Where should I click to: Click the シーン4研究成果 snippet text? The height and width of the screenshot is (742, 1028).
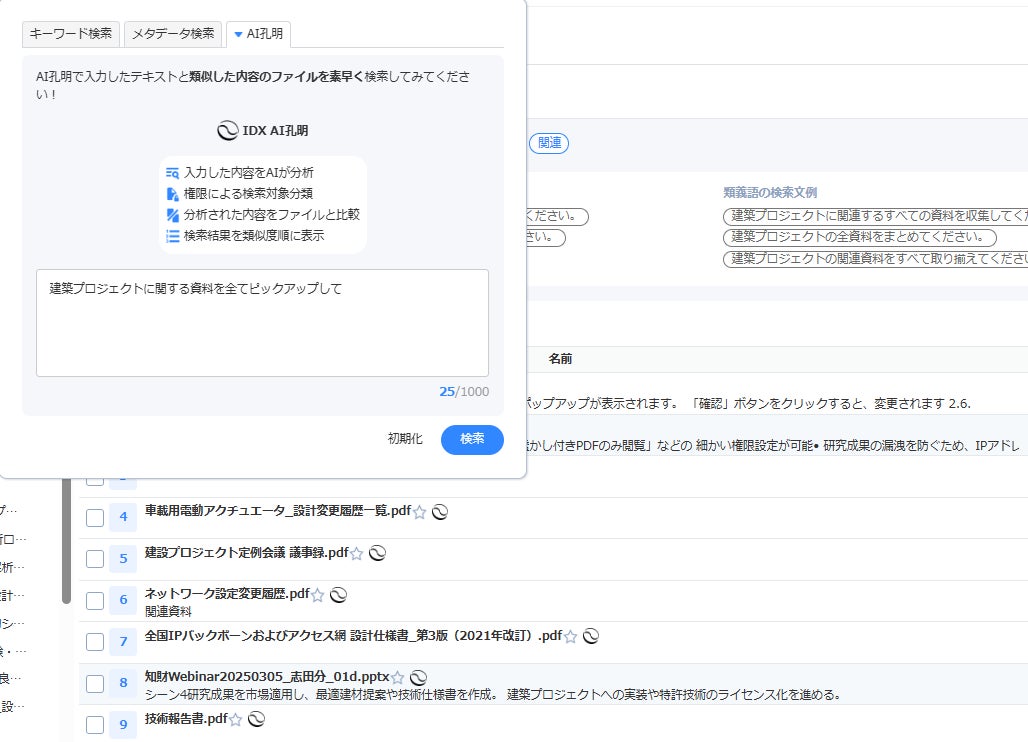(x=493, y=695)
